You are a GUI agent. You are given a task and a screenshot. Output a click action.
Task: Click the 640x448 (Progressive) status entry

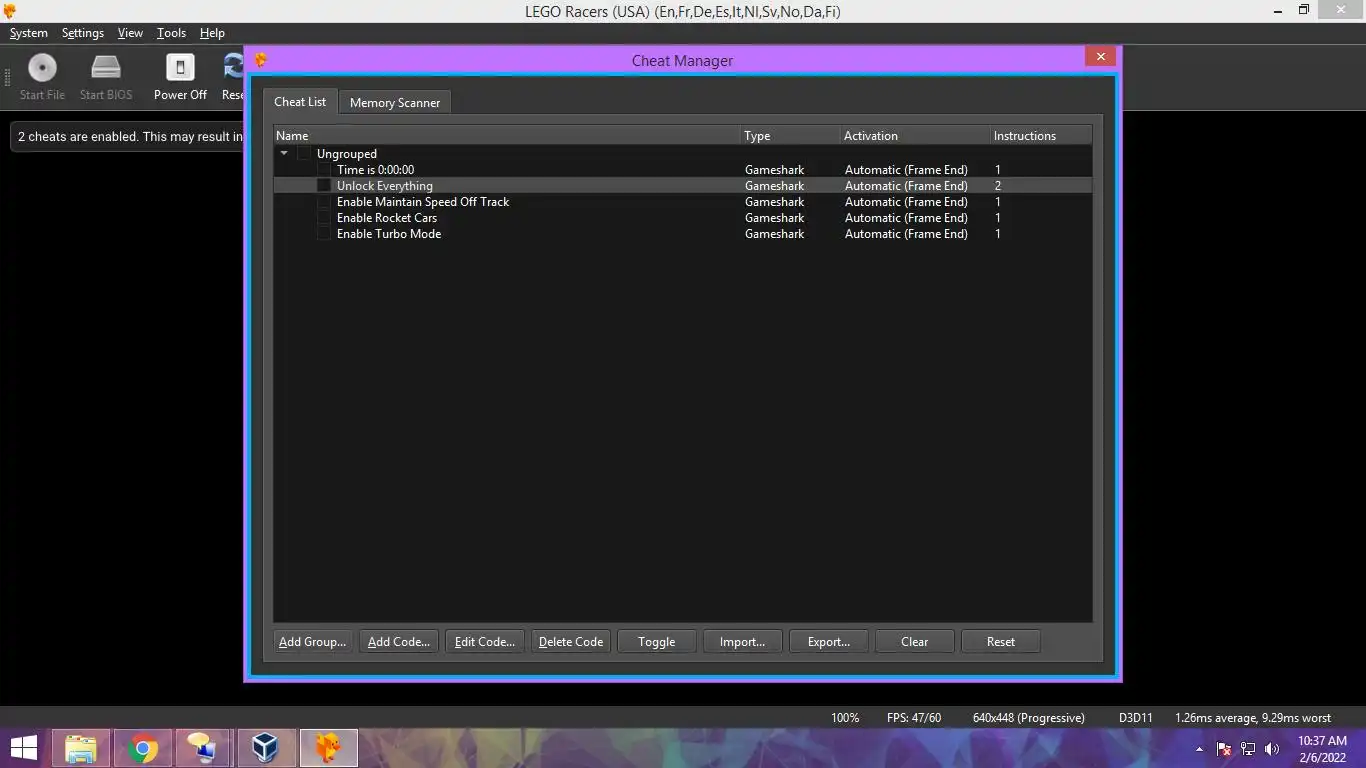pyautogui.click(x=1028, y=718)
